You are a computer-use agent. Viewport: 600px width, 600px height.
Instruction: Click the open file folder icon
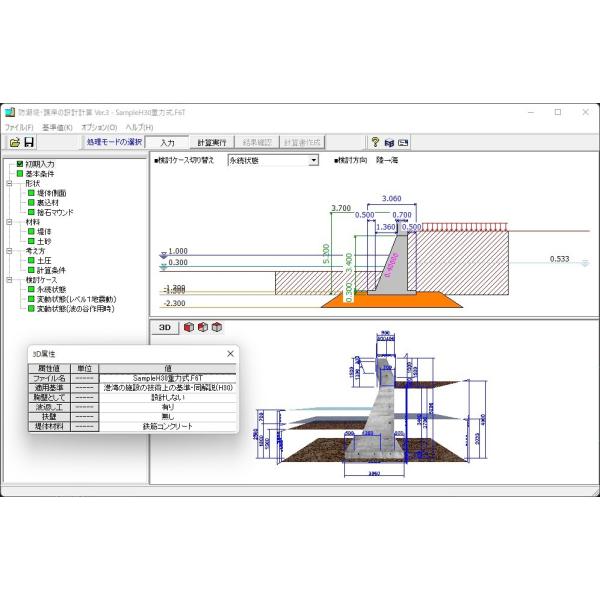click(x=15, y=143)
